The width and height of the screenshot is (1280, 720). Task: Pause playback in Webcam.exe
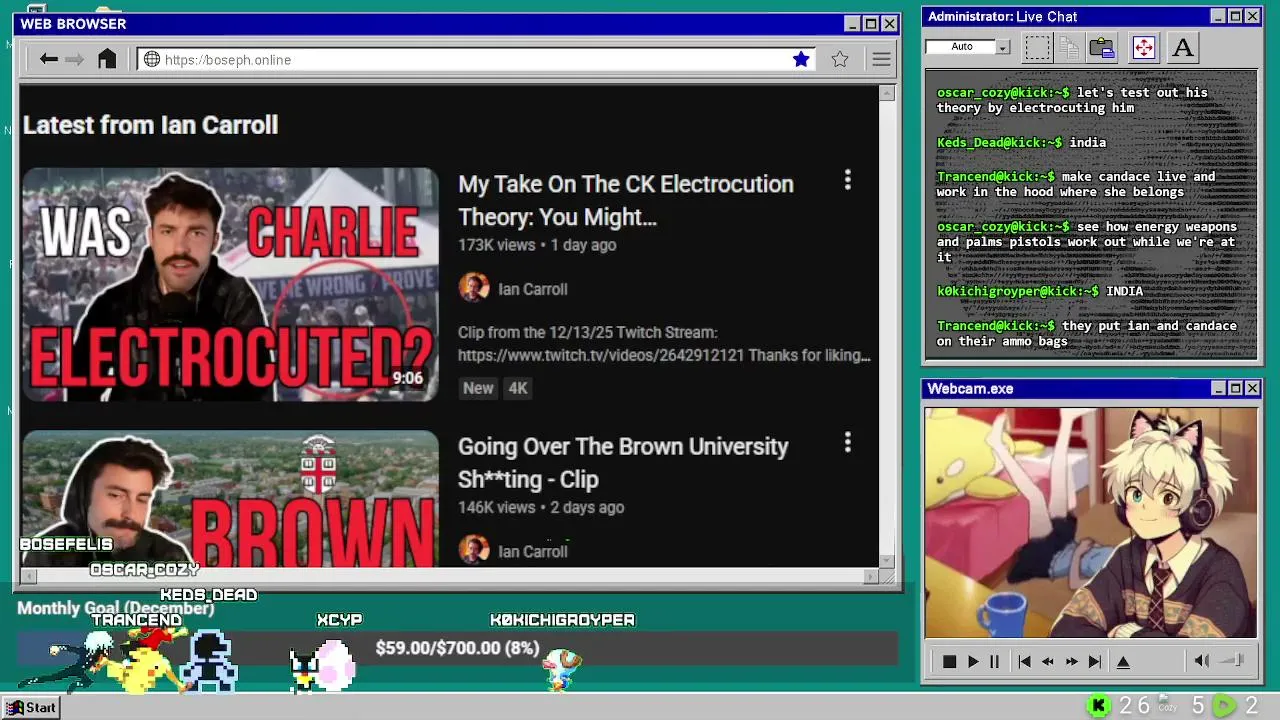[994, 662]
